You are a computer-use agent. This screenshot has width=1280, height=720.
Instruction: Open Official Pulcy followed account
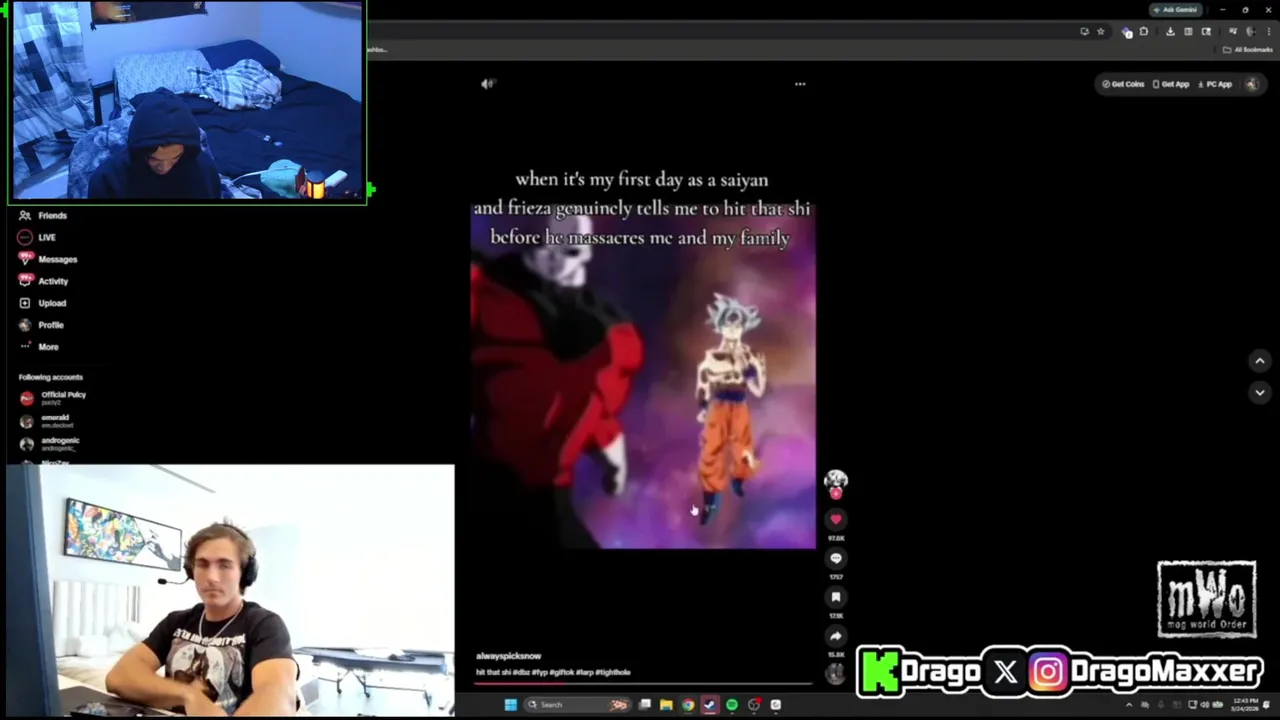click(x=53, y=398)
